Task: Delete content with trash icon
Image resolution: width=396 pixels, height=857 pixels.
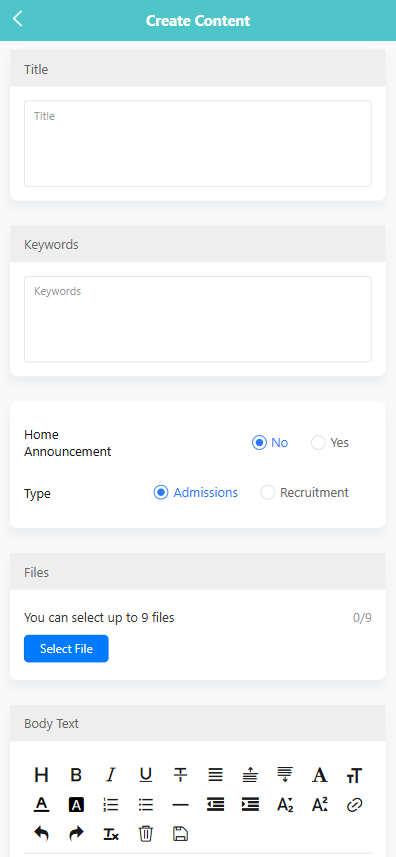Action: point(145,833)
